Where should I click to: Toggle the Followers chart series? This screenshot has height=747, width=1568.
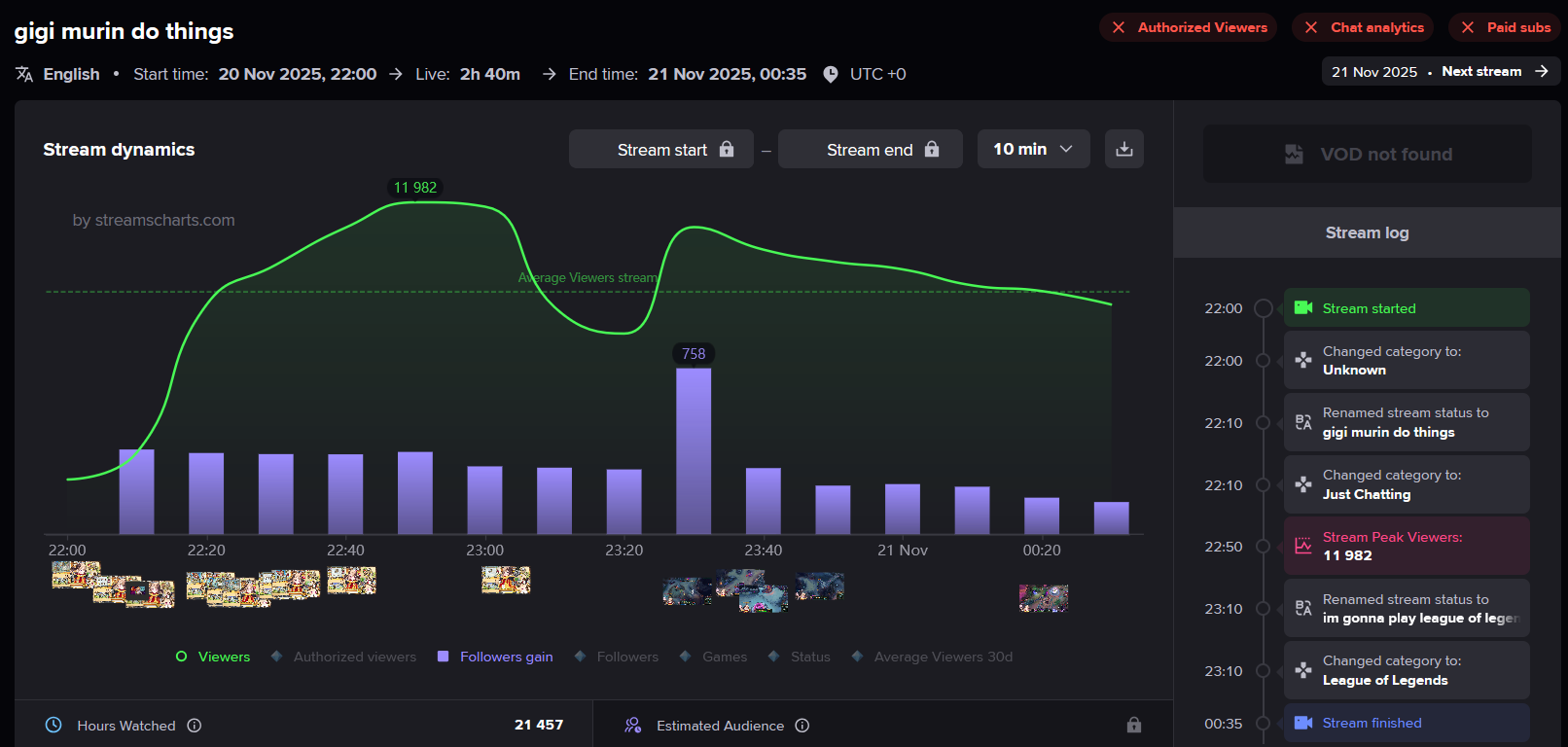point(616,657)
